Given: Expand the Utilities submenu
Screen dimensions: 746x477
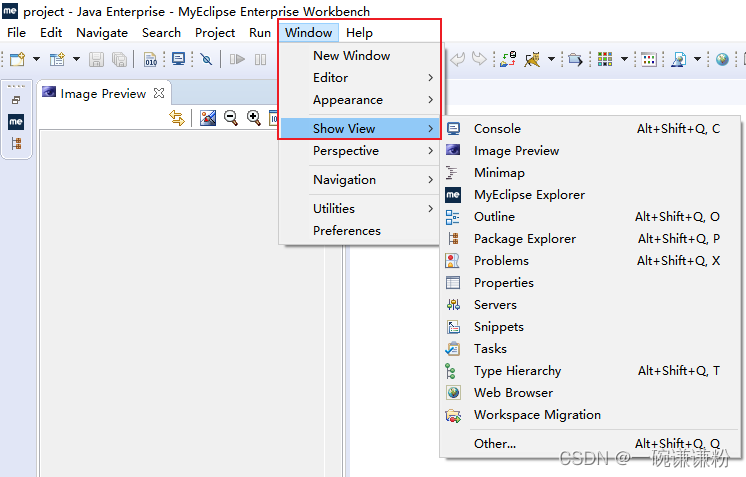Looking at the screenshot, I should [360, 208].
